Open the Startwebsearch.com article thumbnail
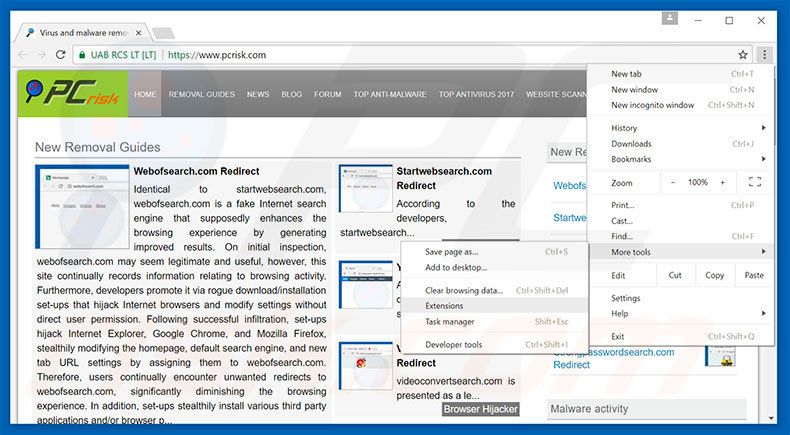The height and width of the screenshot is (435, 790). click(x=366, y=189)
